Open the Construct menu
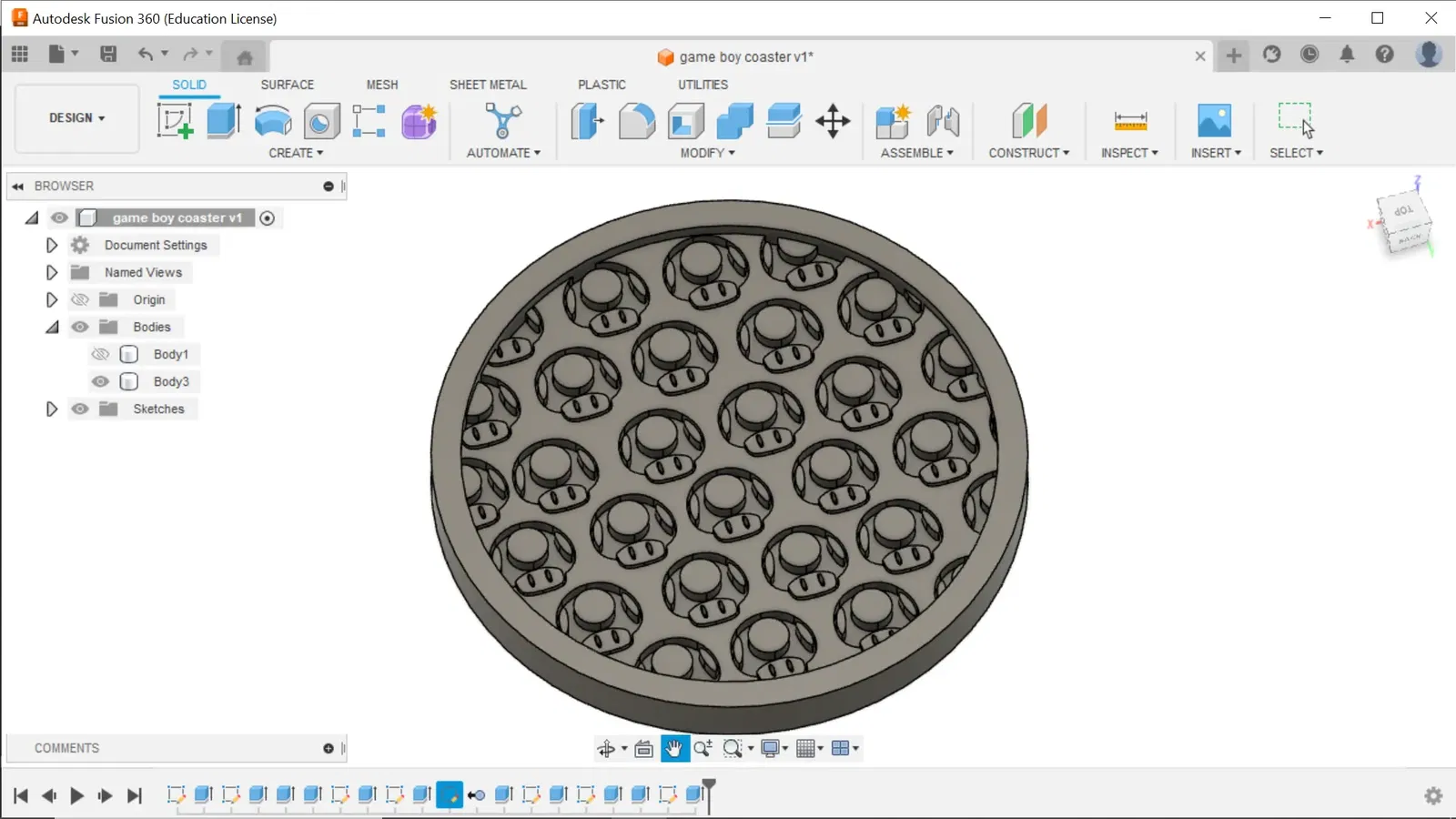 (x=1028, y=153)
